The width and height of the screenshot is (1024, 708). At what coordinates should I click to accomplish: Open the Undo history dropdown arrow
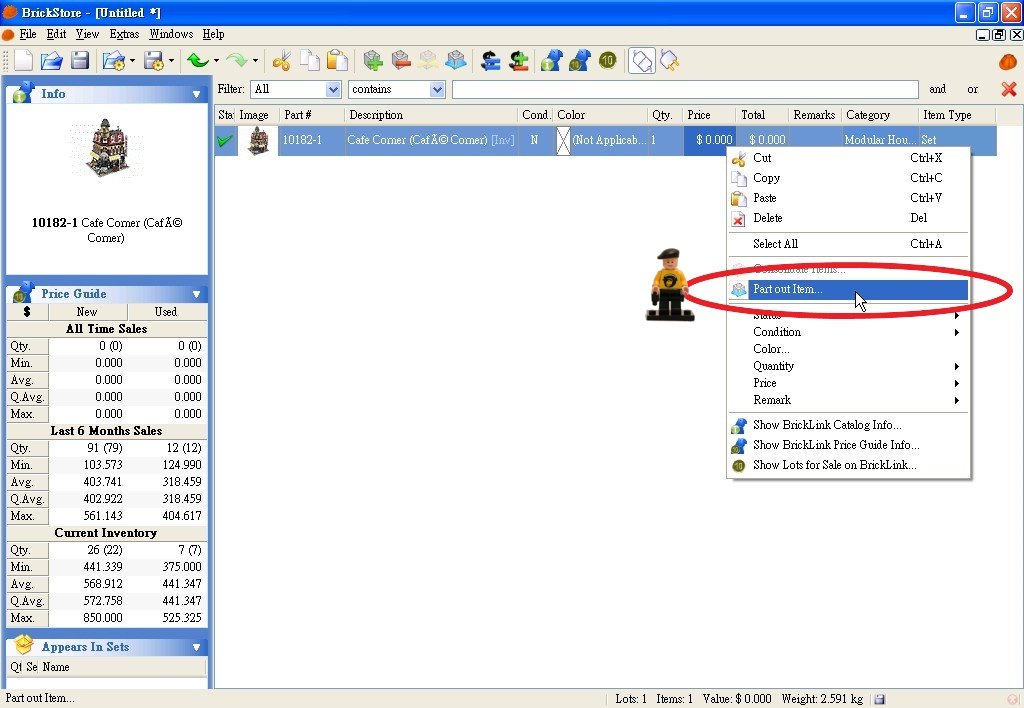pyautogui.click(x=216, y=61)
